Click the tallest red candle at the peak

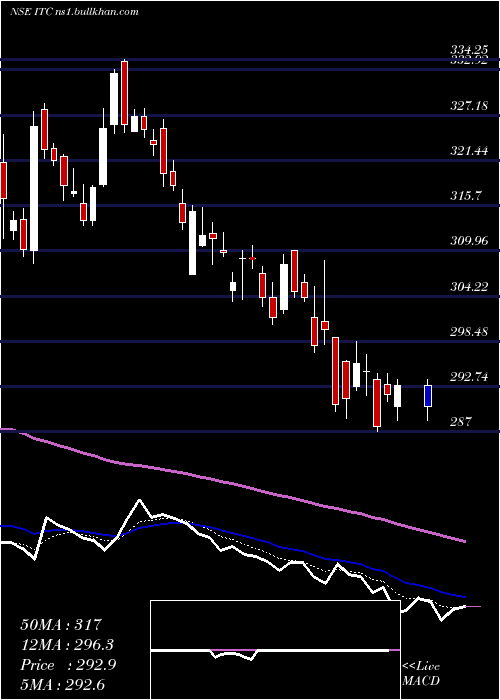pyautogui.click(x=125, y=93)
